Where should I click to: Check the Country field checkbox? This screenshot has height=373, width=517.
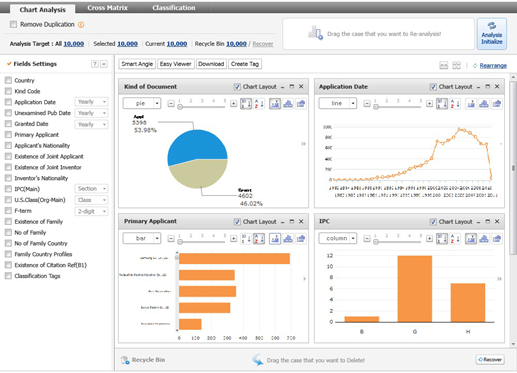pos(8,80)
